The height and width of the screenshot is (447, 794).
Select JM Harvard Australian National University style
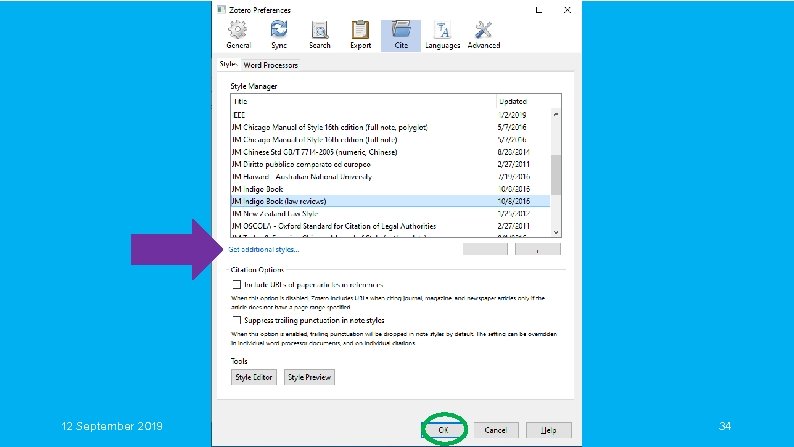point(390,177)
